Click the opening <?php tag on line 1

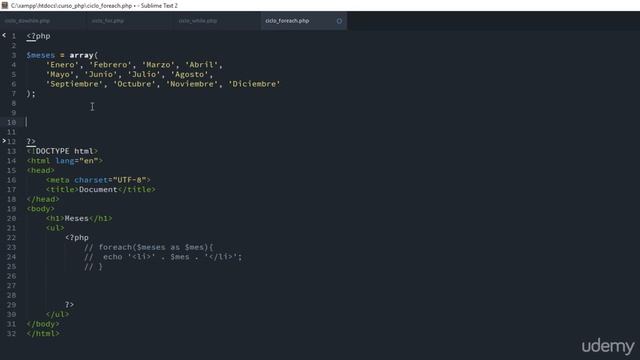[x=38, y=36]
